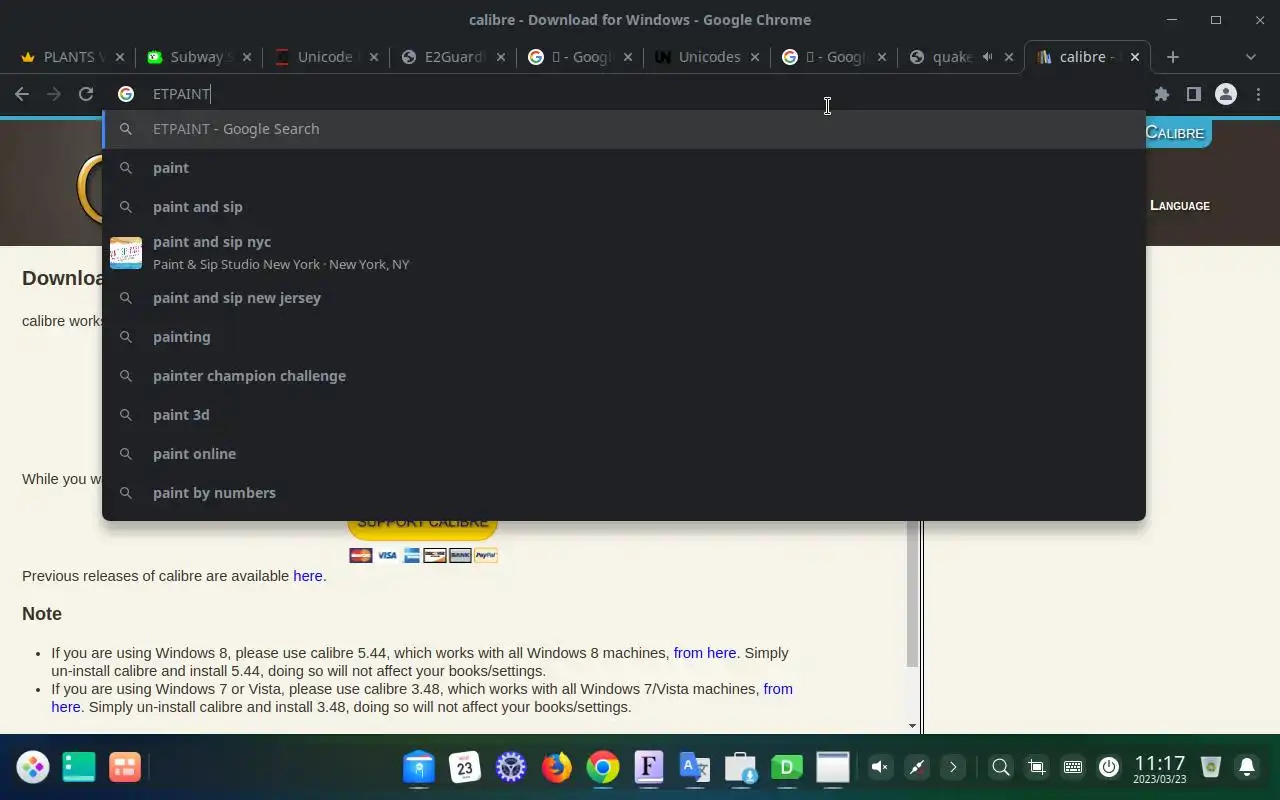Launch Firefox from the dock
Viewport: 1280px width, 800px height.
tap(557, 767)
